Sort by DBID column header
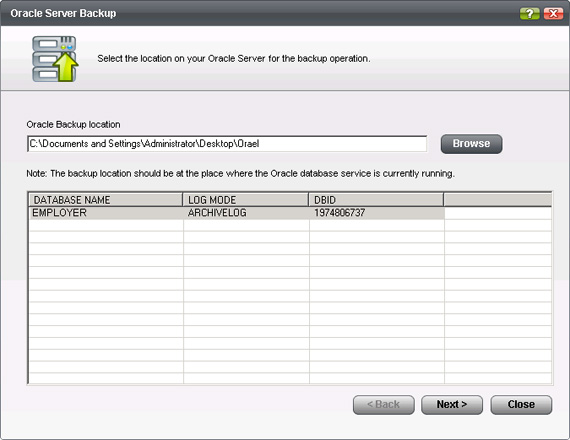 coord(376,200)
